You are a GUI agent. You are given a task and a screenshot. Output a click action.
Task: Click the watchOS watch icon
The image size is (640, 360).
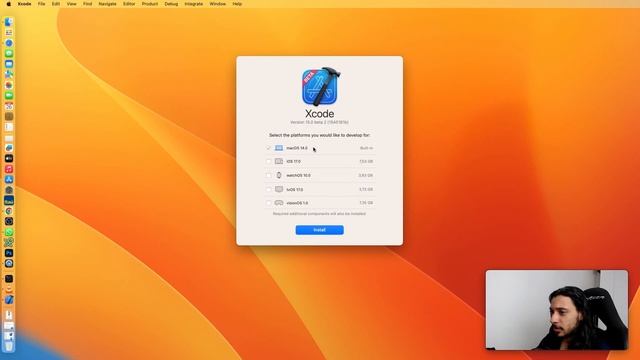coord(279,176)
